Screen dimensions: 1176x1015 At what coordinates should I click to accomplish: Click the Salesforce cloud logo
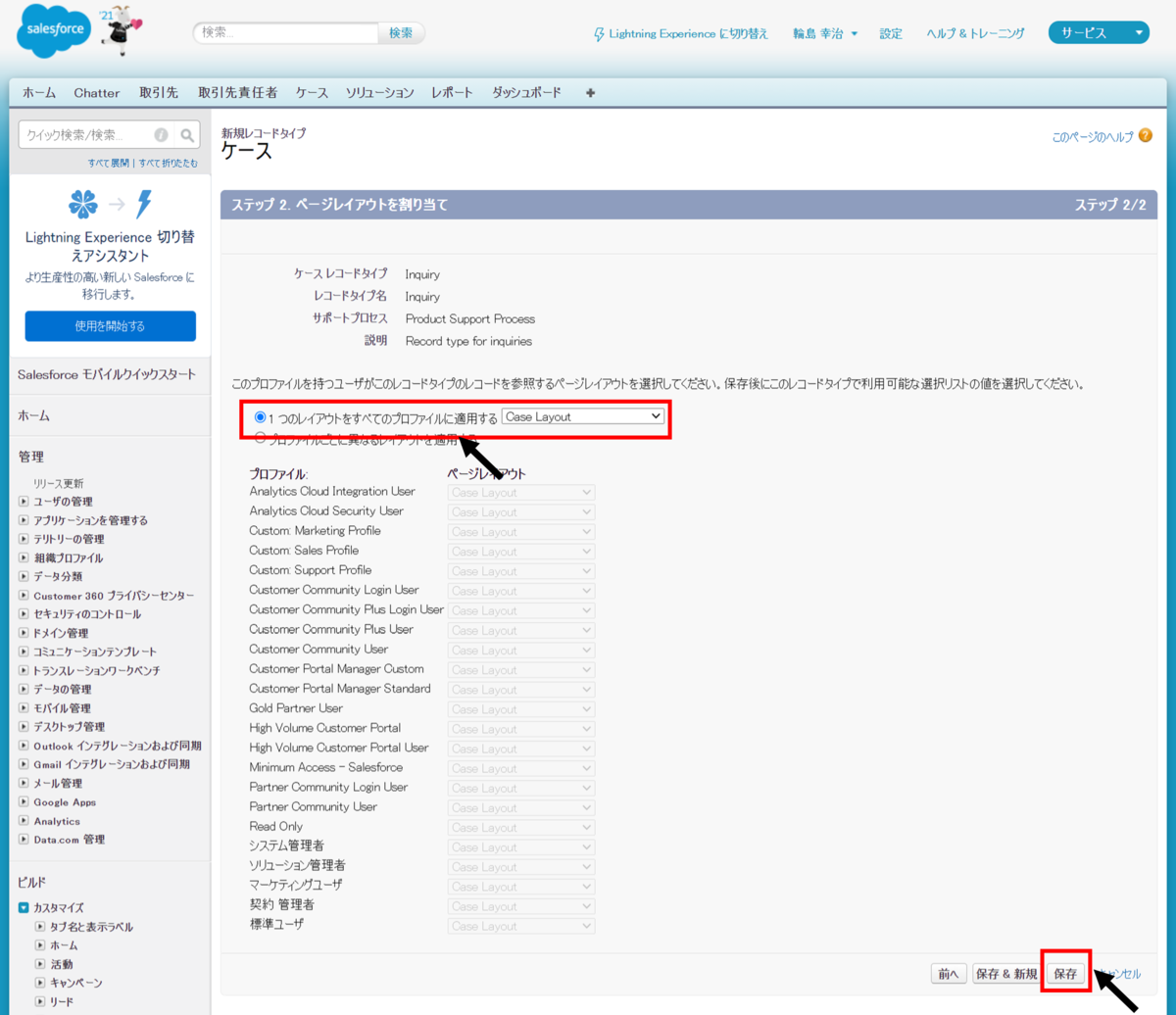[x=55, y=33]
